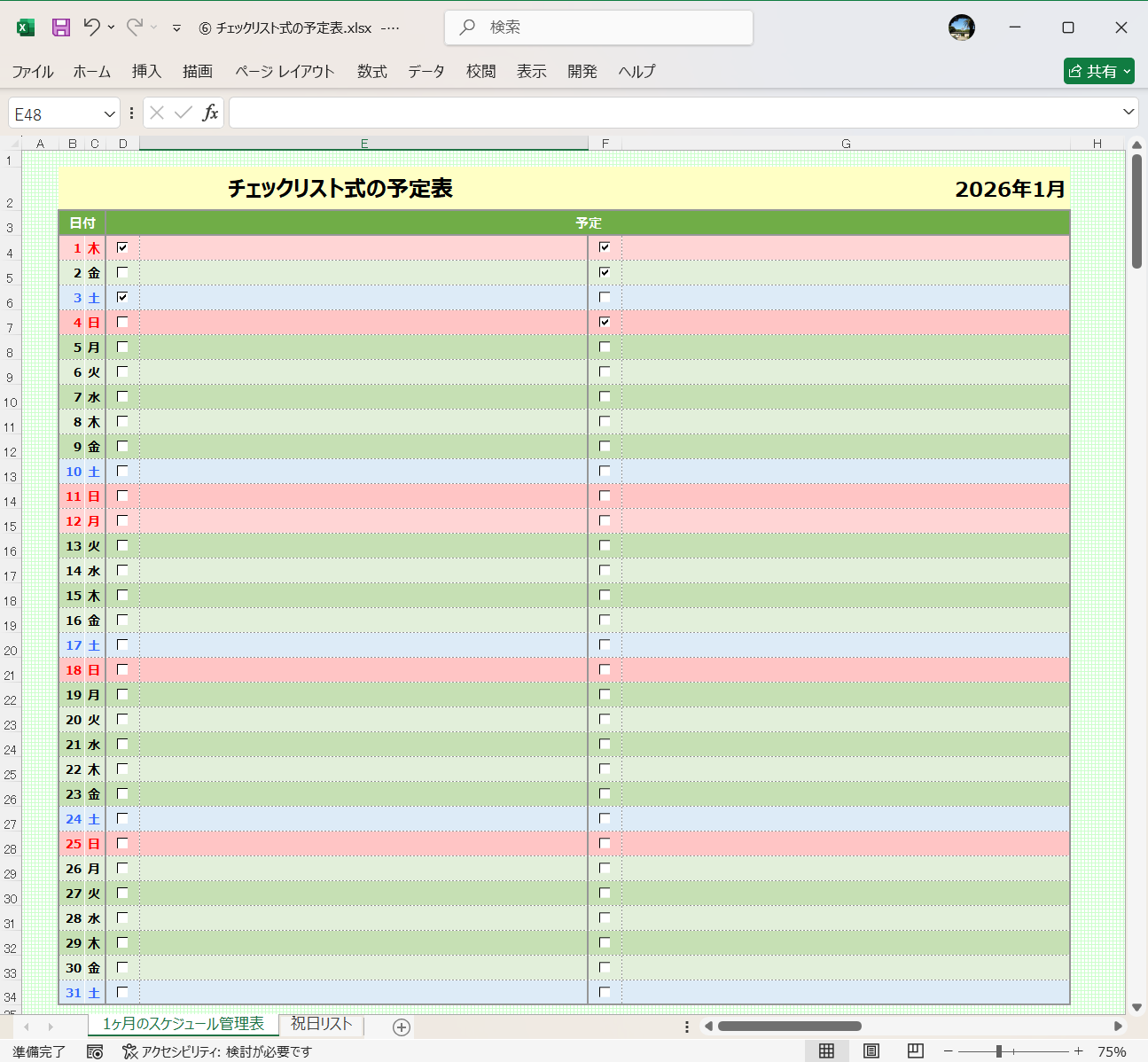Switch to Page Layout view in status bar
Viewport: 1148px width, 1062px height.
click(871, 1050)
